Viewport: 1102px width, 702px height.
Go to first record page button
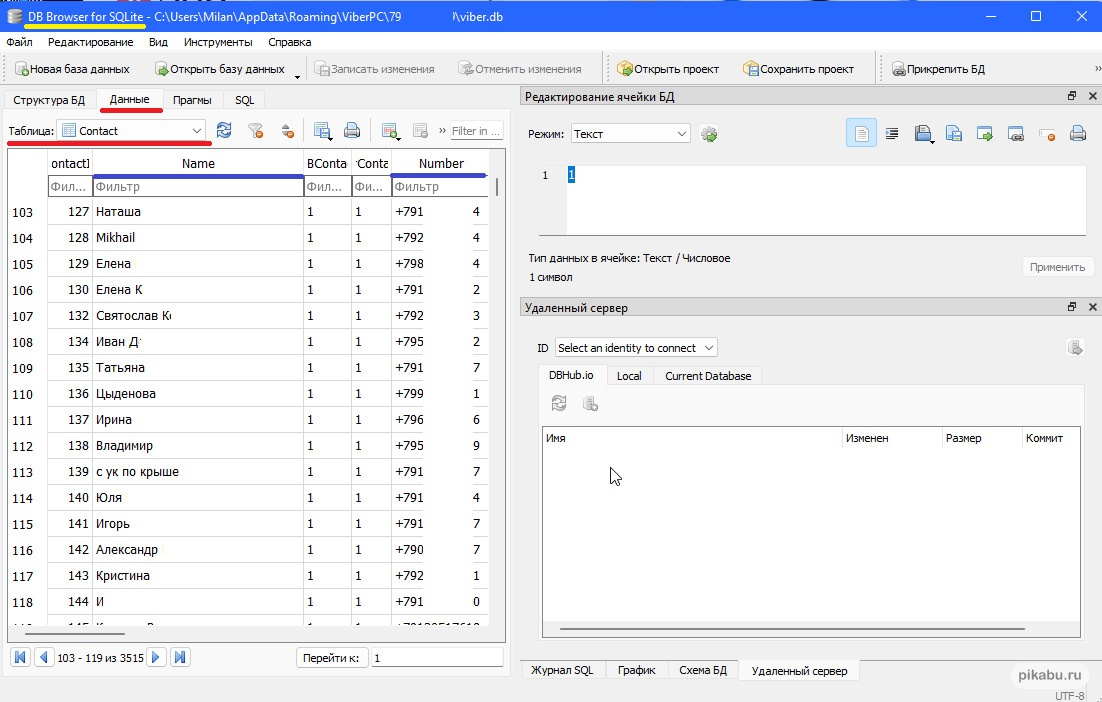[20, 657]
